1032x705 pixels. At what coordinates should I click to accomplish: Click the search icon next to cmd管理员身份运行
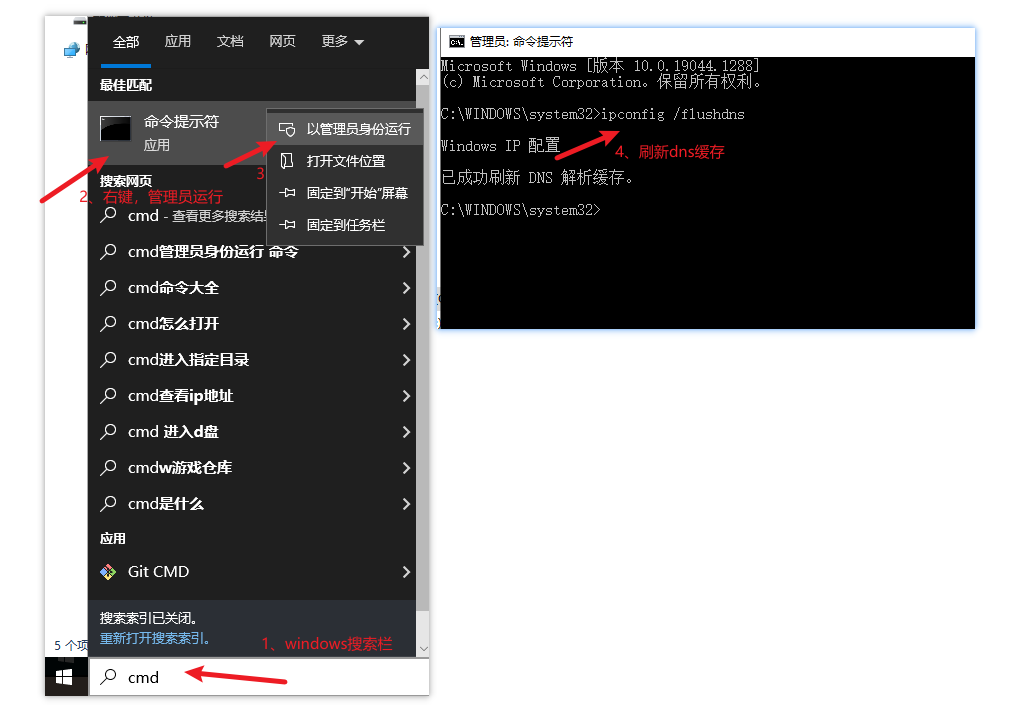click(x=109, y=251)
